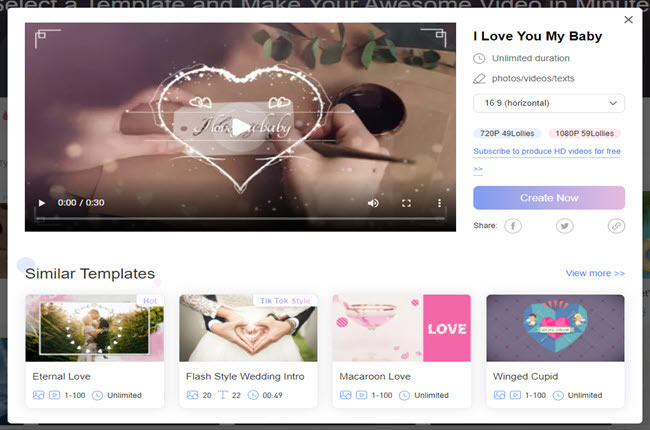Click the video icon under Winged Cupid

(x=515, y=395)
